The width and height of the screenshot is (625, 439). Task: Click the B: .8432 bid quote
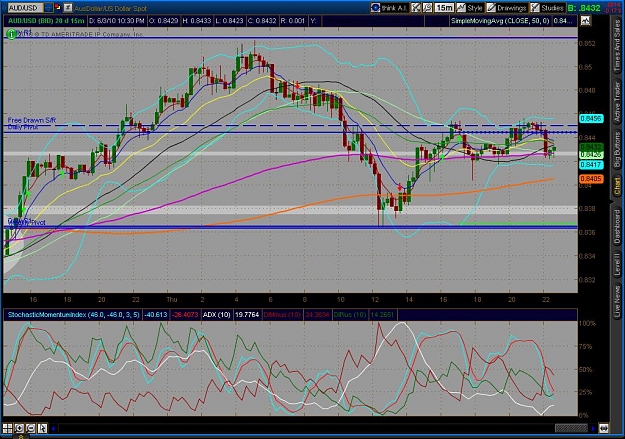pos(584,8)
